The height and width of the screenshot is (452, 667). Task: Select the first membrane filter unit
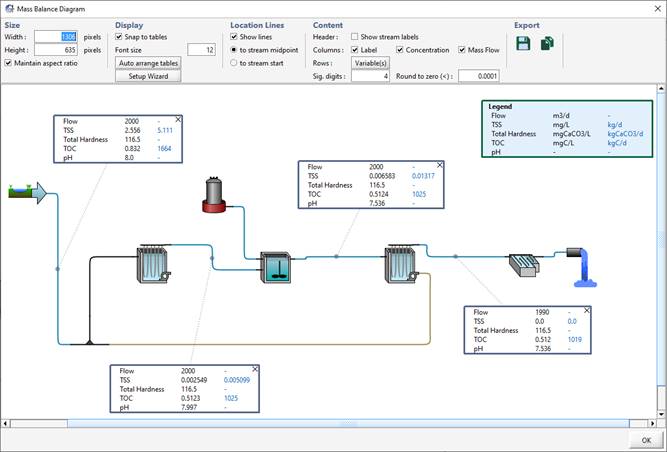154,264
